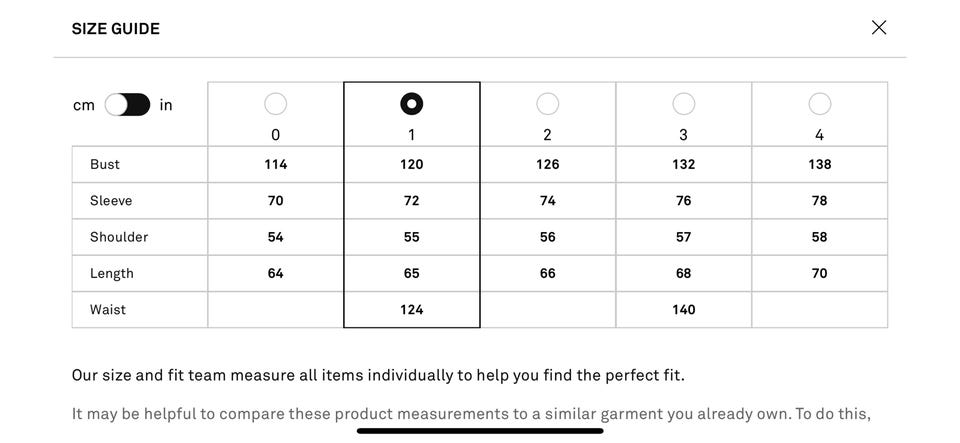The width and height of the screenshot is (960, 443).
Task: Click the 'cm' unit label
Action: 84,105
